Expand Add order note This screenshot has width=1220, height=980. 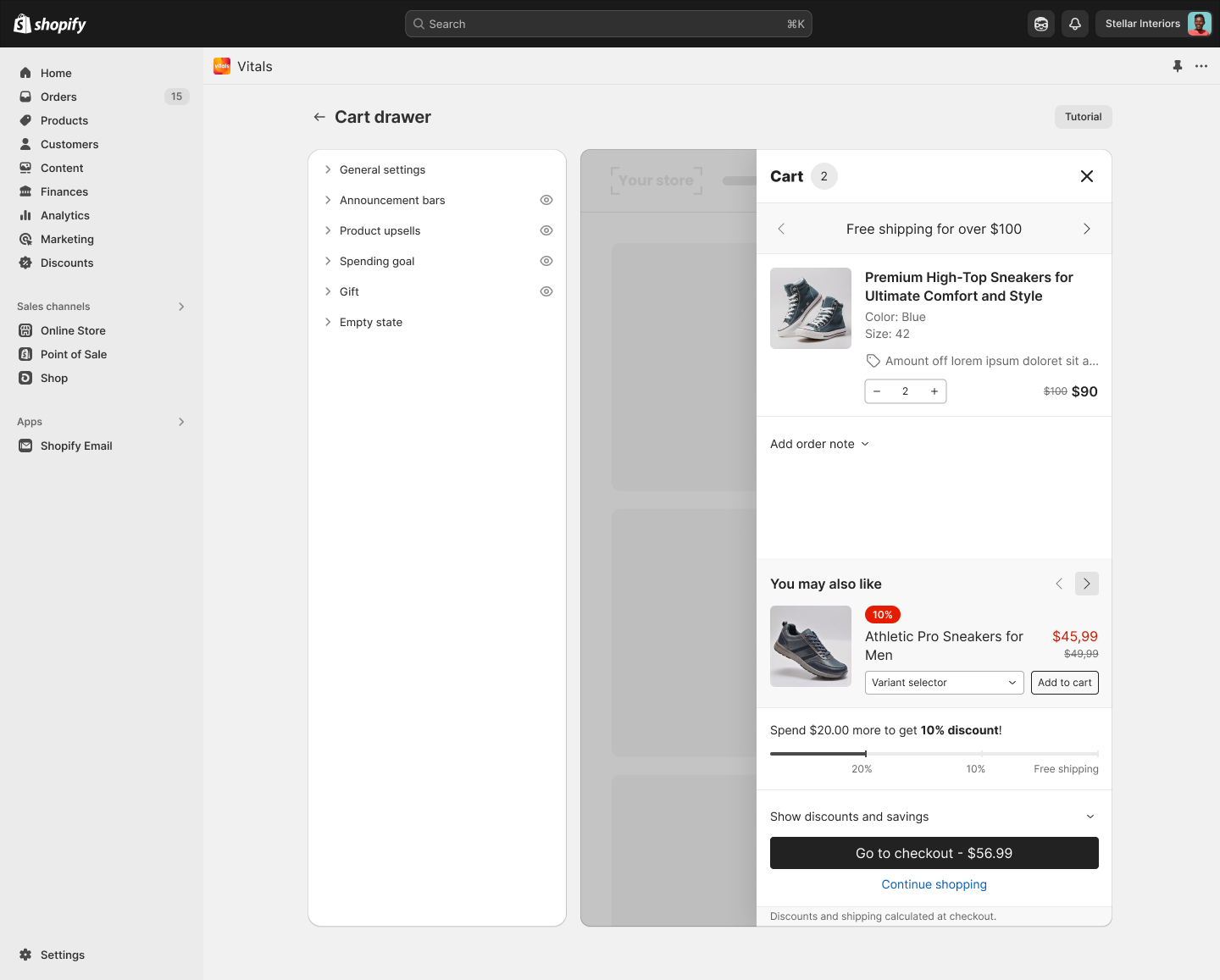(819, 444)
